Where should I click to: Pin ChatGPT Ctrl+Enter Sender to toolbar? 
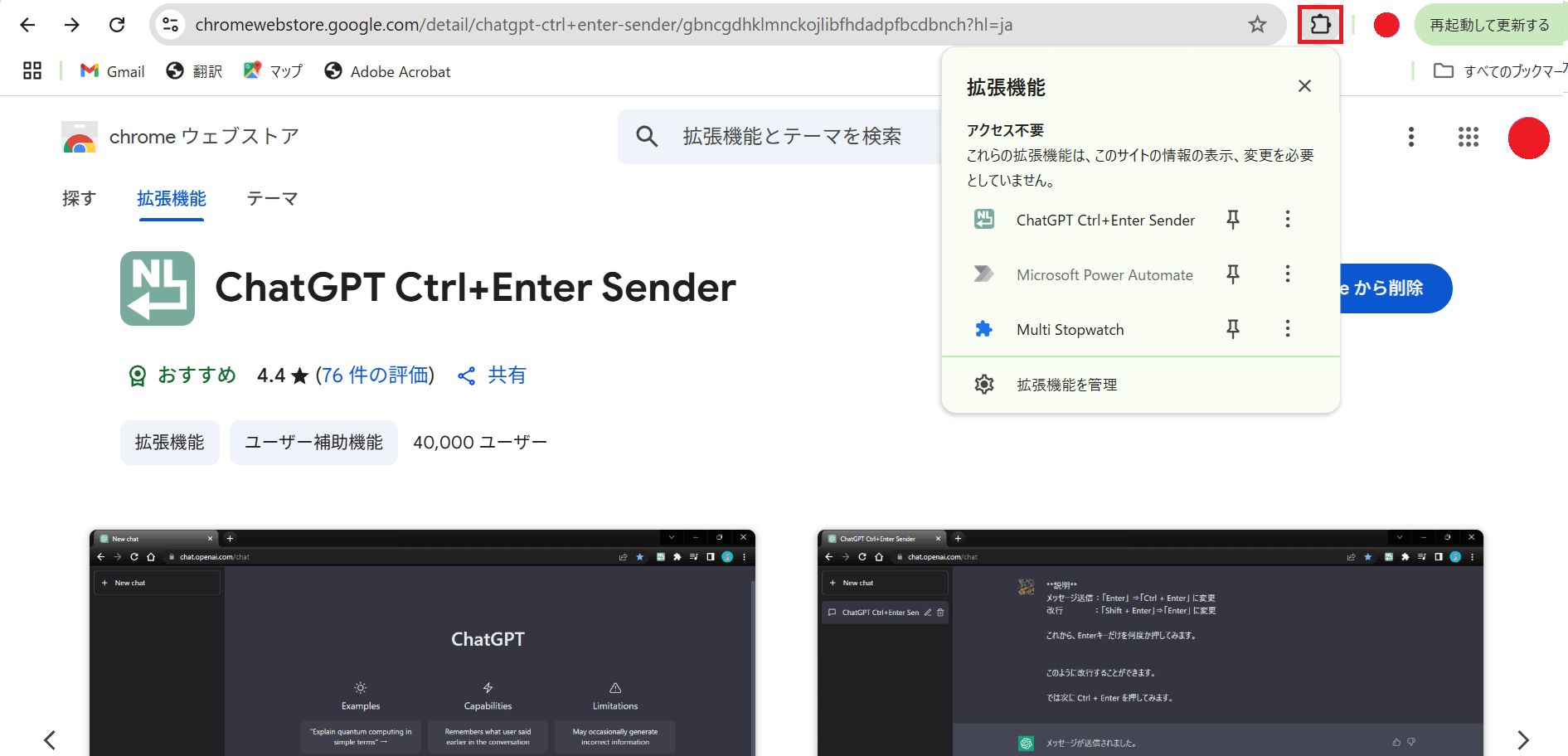1233,220
